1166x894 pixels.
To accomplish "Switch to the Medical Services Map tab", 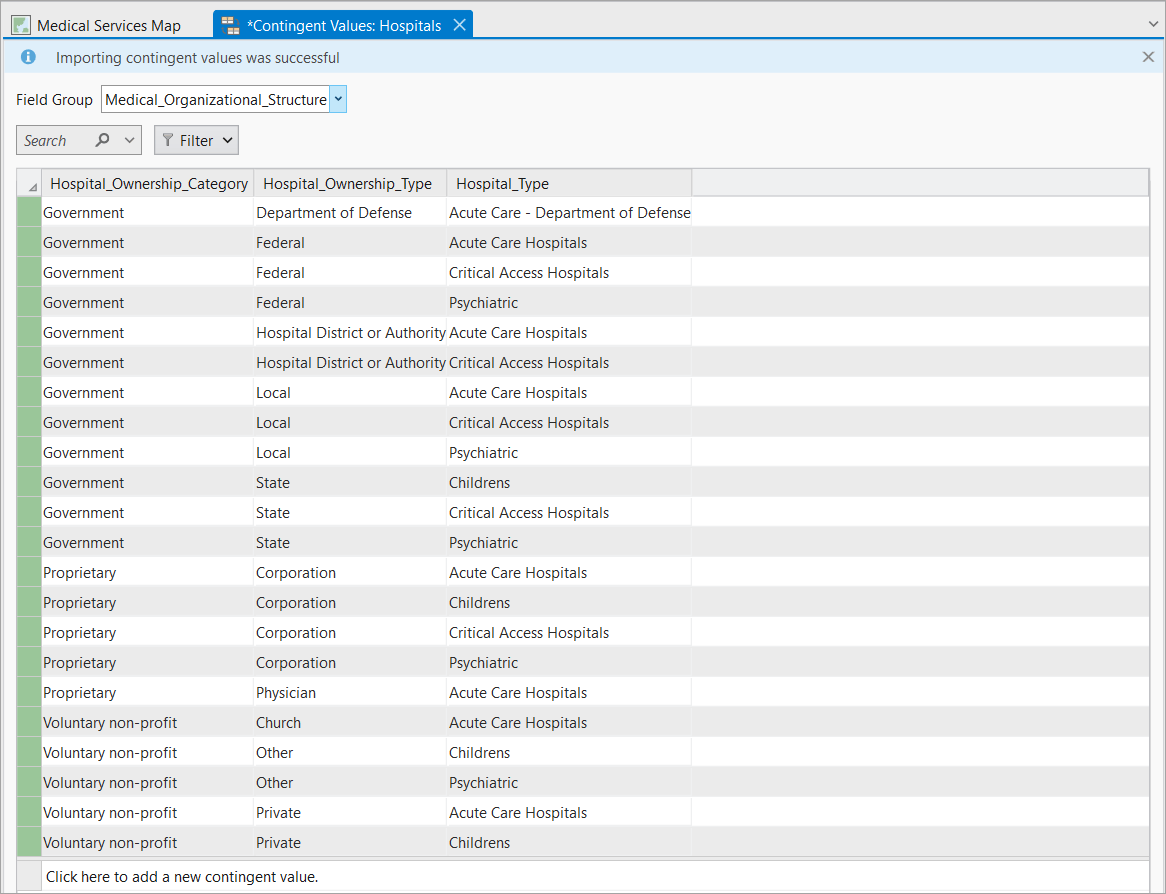I will [97, 25].
